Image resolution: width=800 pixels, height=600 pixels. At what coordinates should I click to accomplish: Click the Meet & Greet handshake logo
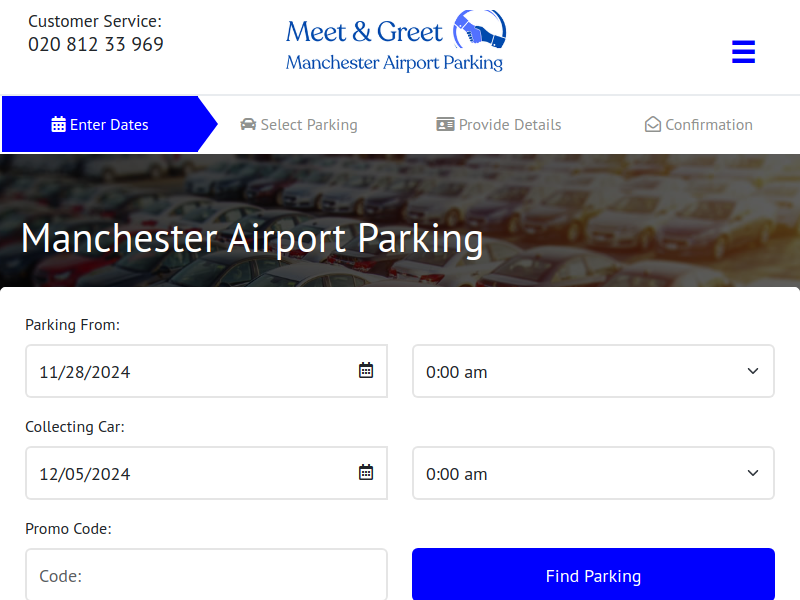(x=479, y=29)
